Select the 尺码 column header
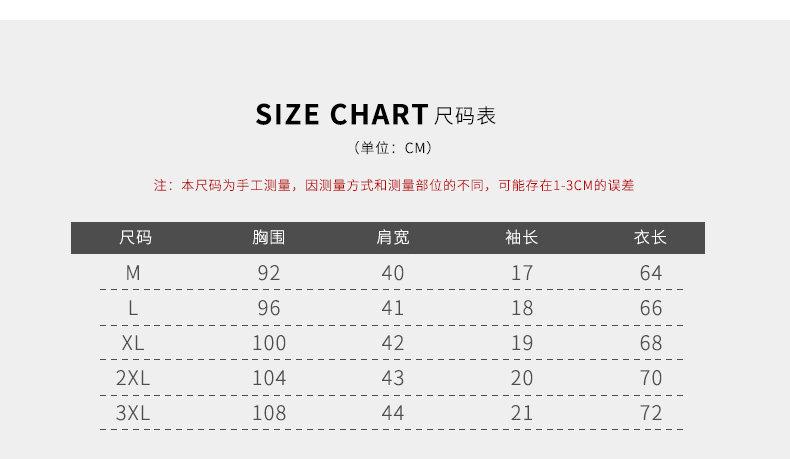790x459 pixels. [135, 238]
